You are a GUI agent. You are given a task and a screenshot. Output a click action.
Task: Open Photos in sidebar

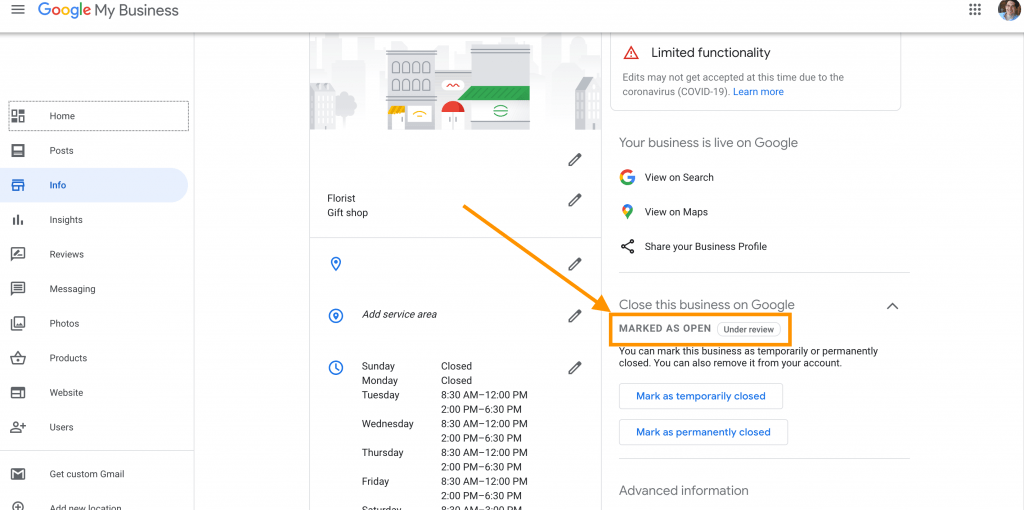click(x=94, y=323)
